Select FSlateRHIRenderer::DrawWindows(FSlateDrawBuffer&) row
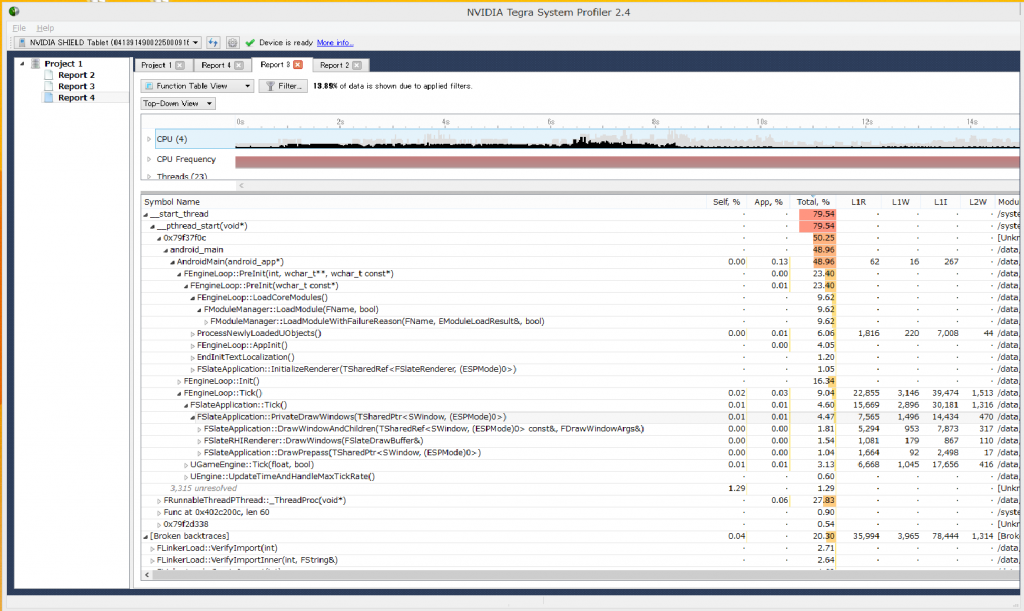This screenshot has height=611, width=1024. coord(580,441)
